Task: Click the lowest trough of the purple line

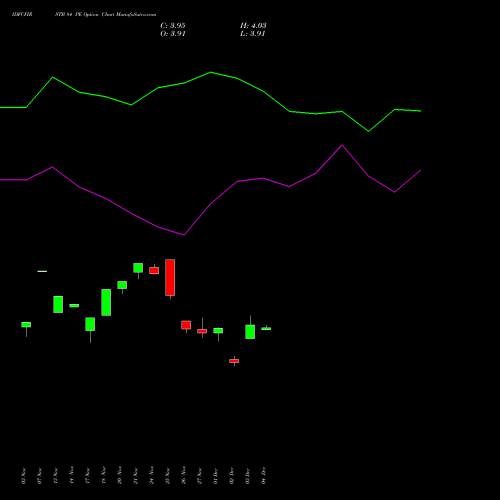Action: pyautogui.click(x=184, y=235)
